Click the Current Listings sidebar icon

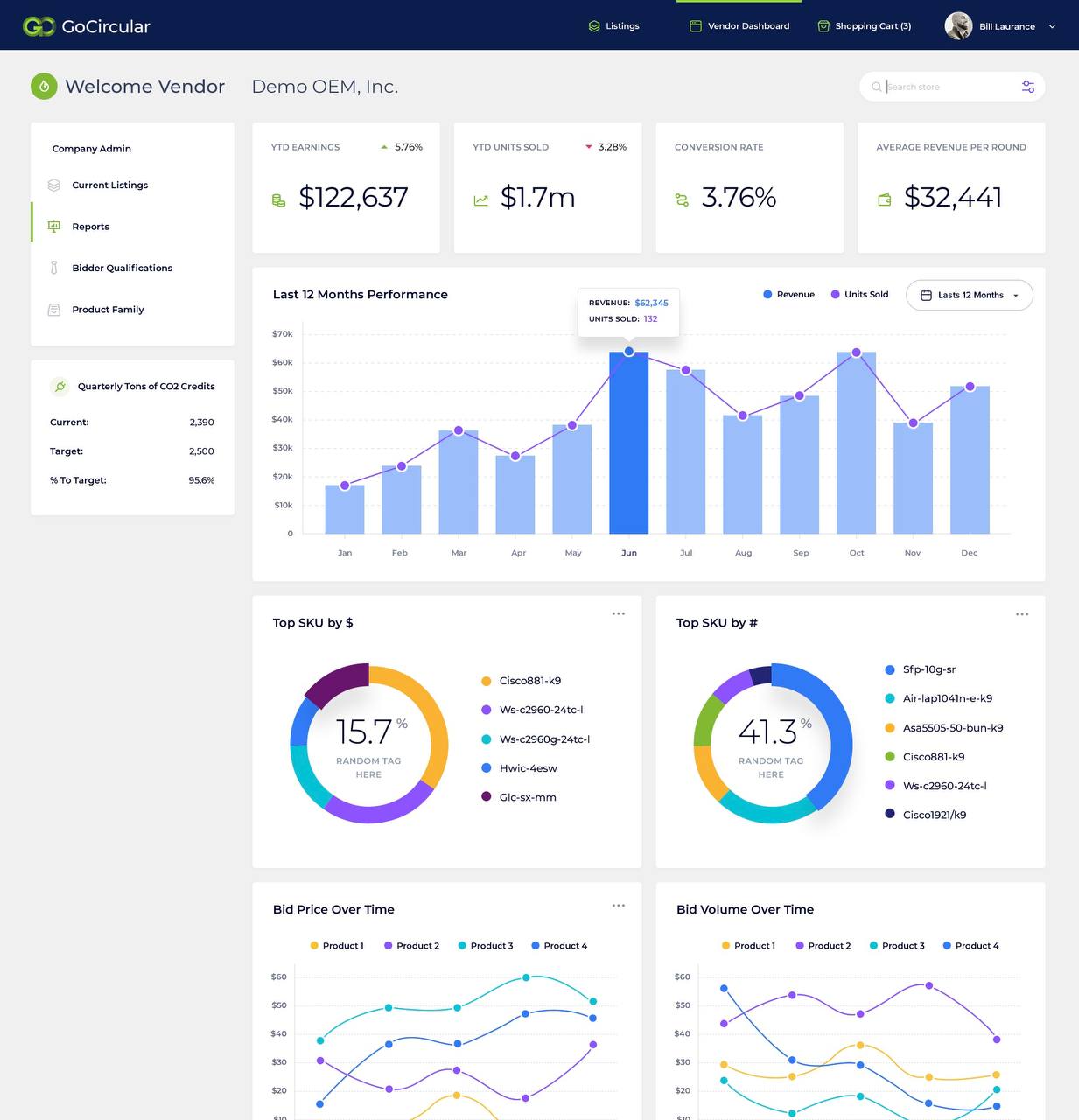(x=54, y=185)
